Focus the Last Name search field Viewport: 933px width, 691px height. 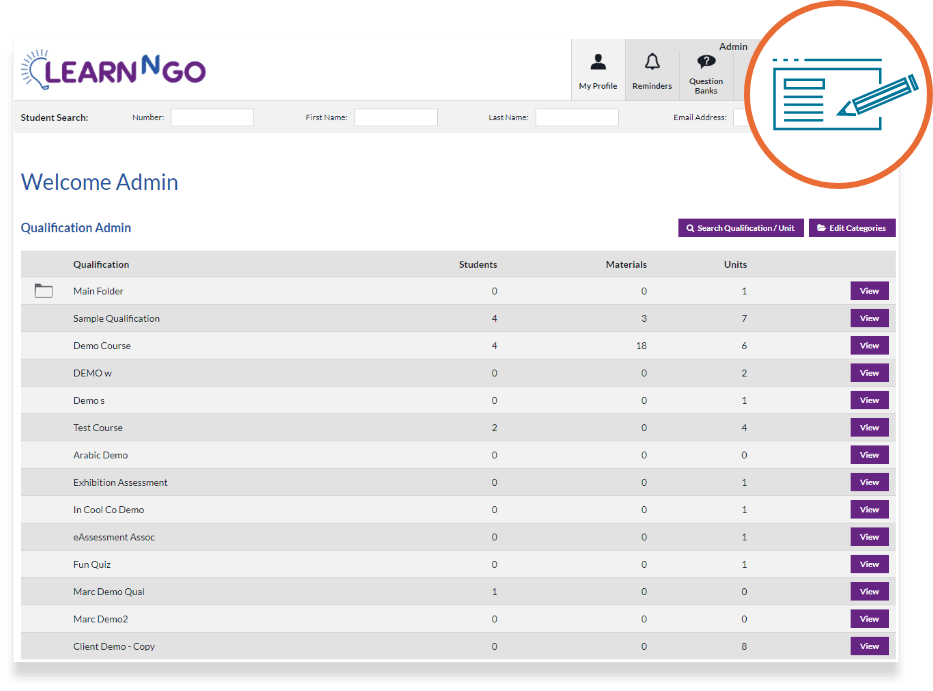[x=577, y=117]
